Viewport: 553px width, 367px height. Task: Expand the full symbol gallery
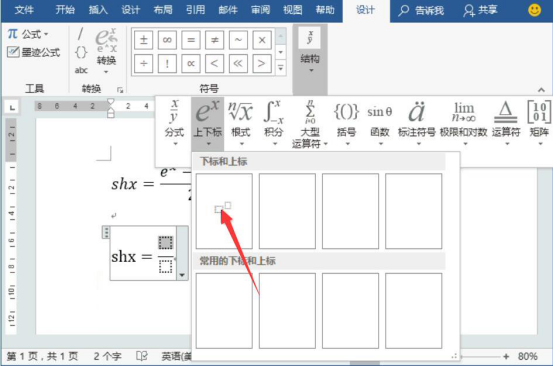pos(281,67)
